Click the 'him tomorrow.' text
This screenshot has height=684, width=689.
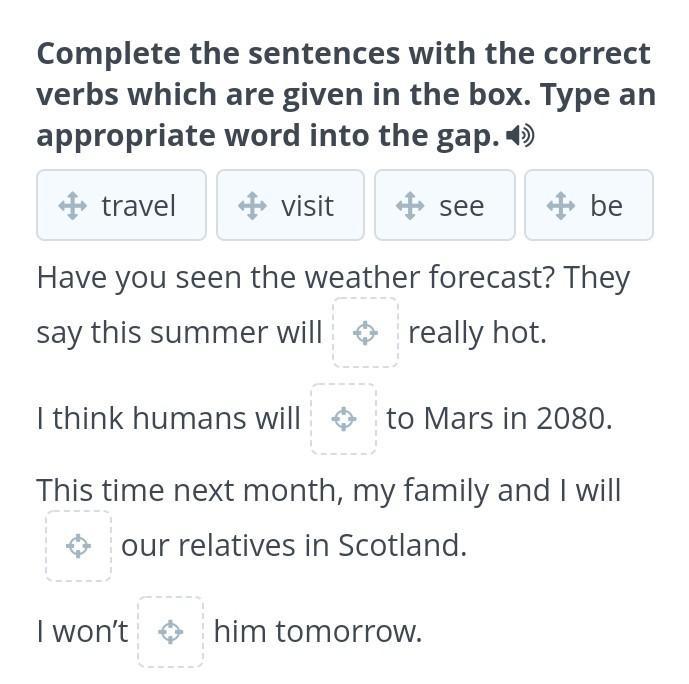318,632
